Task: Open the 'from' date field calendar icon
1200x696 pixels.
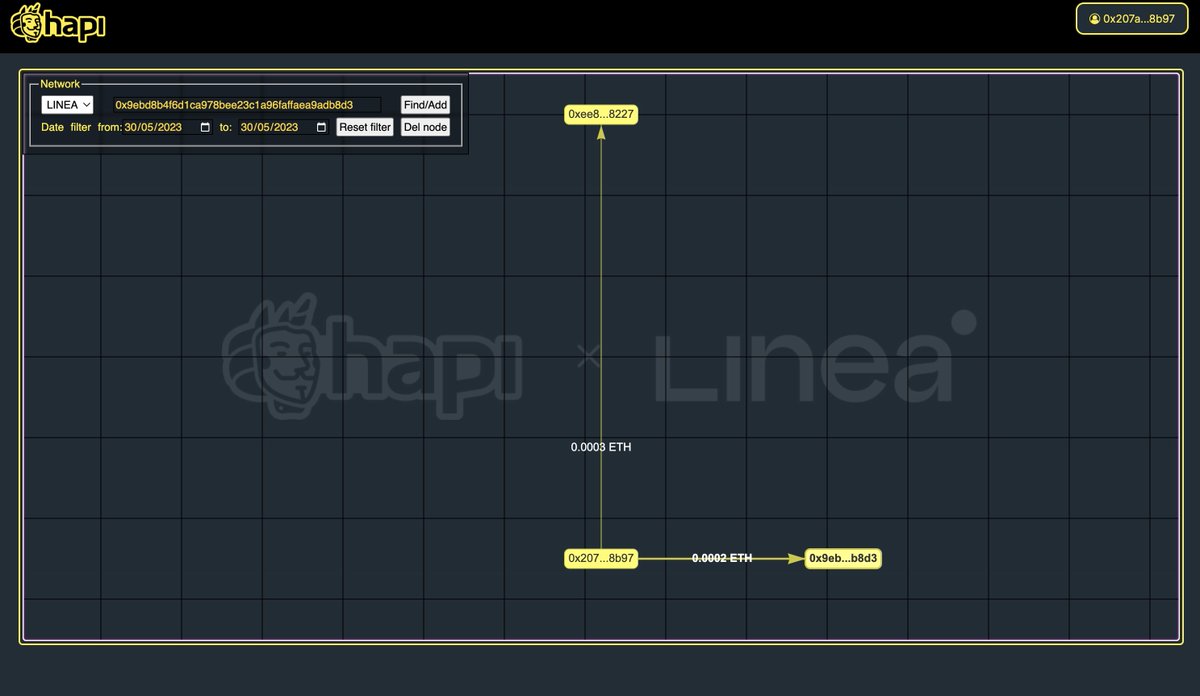Action: [x=206, y=127]
